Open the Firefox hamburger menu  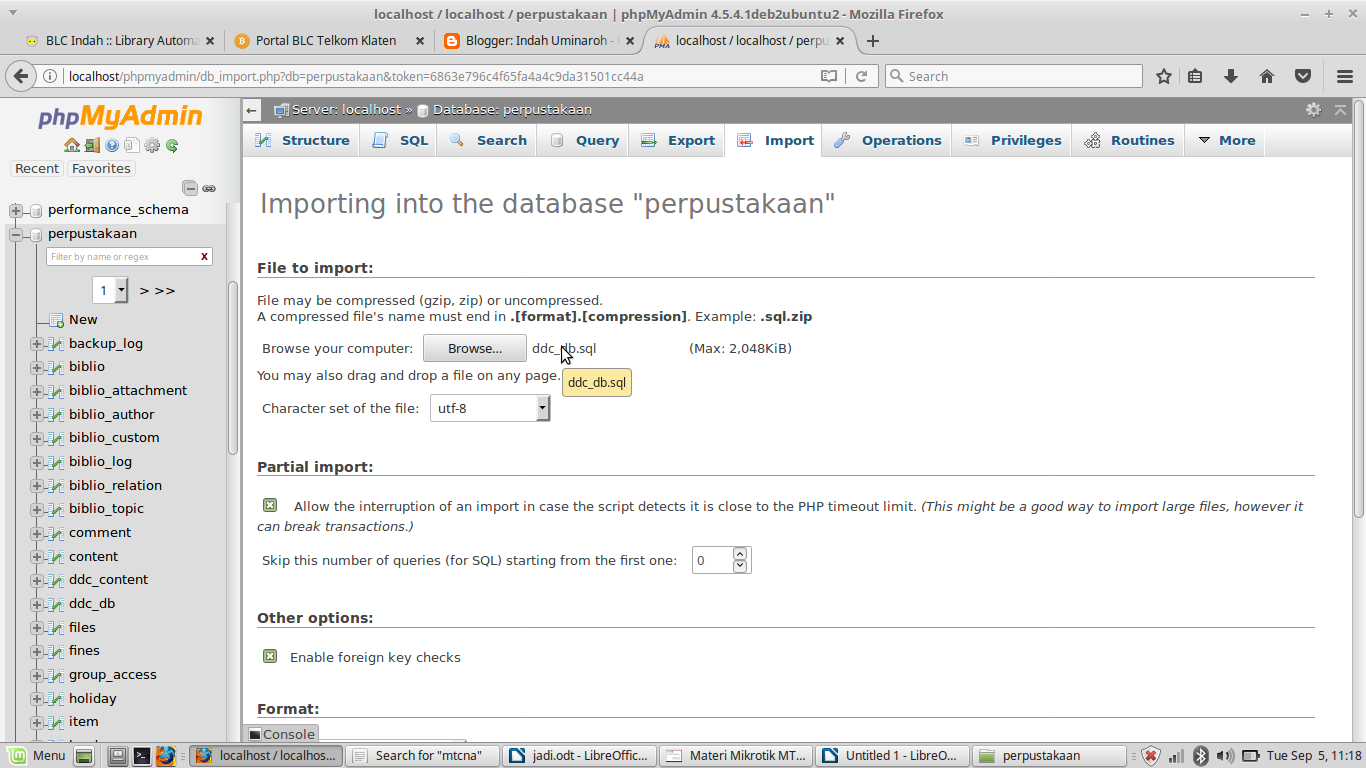1345,76
